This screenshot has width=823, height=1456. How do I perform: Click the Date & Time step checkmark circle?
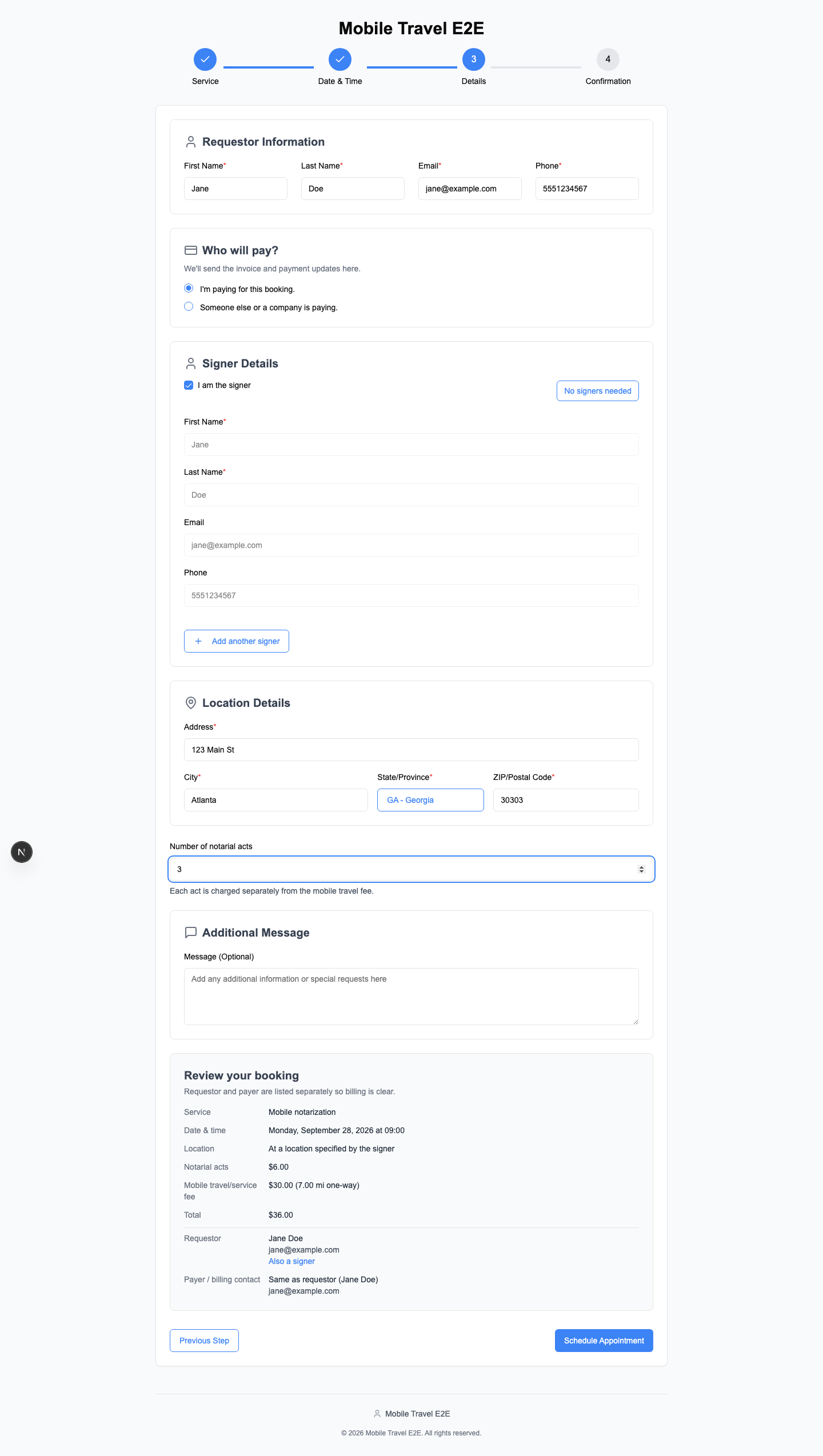pos(340,59)
